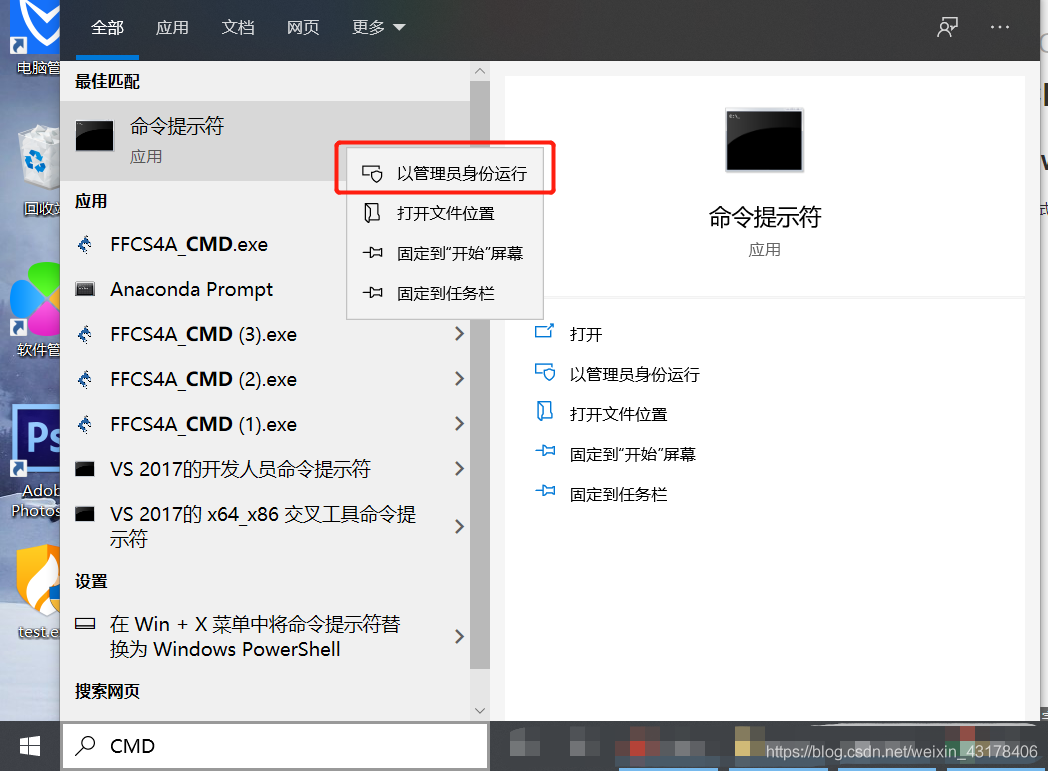Click the shield icon in context menu
The height and width of the screenshot is (771, 1048).
point(372,174)
